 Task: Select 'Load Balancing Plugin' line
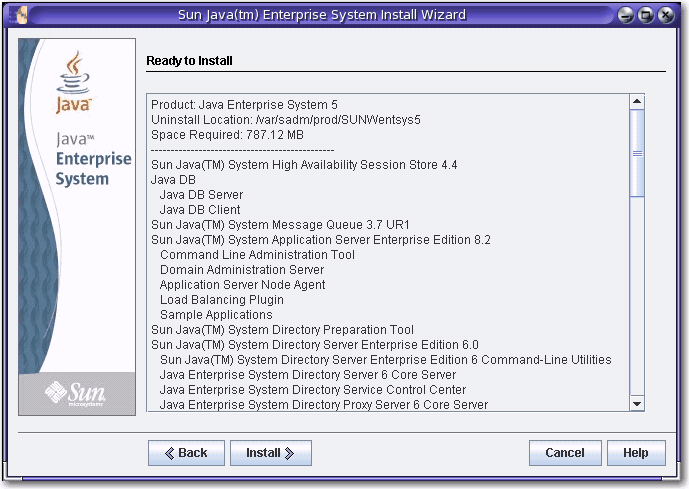pyautogui.click(x=221, y=300)
